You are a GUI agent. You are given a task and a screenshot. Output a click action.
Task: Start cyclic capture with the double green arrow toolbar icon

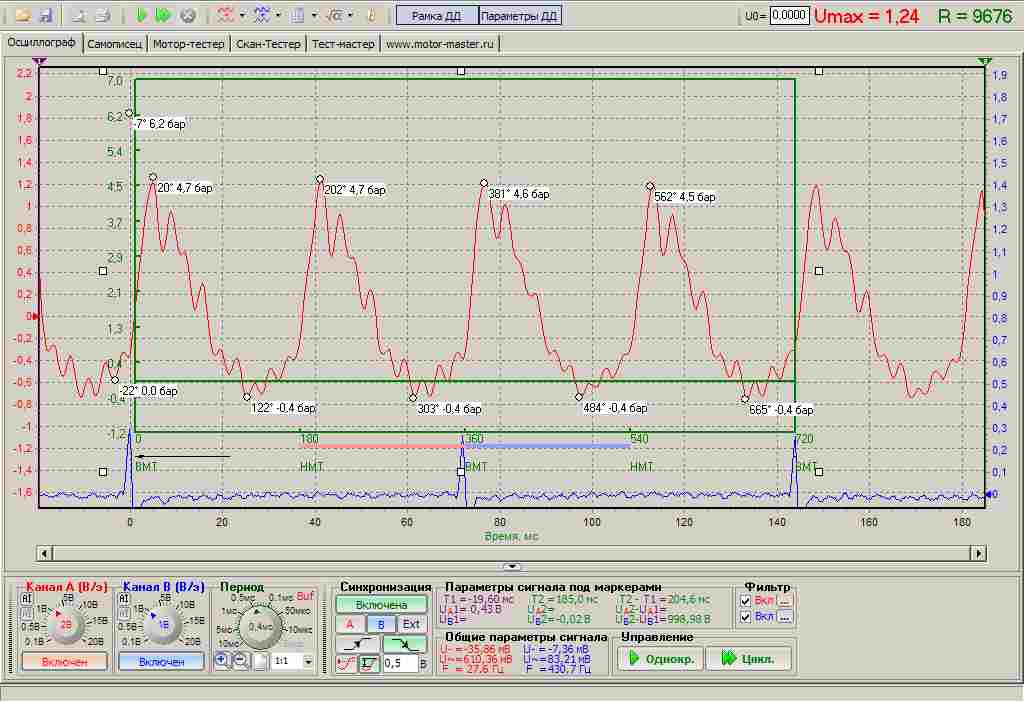pos(163,15)
